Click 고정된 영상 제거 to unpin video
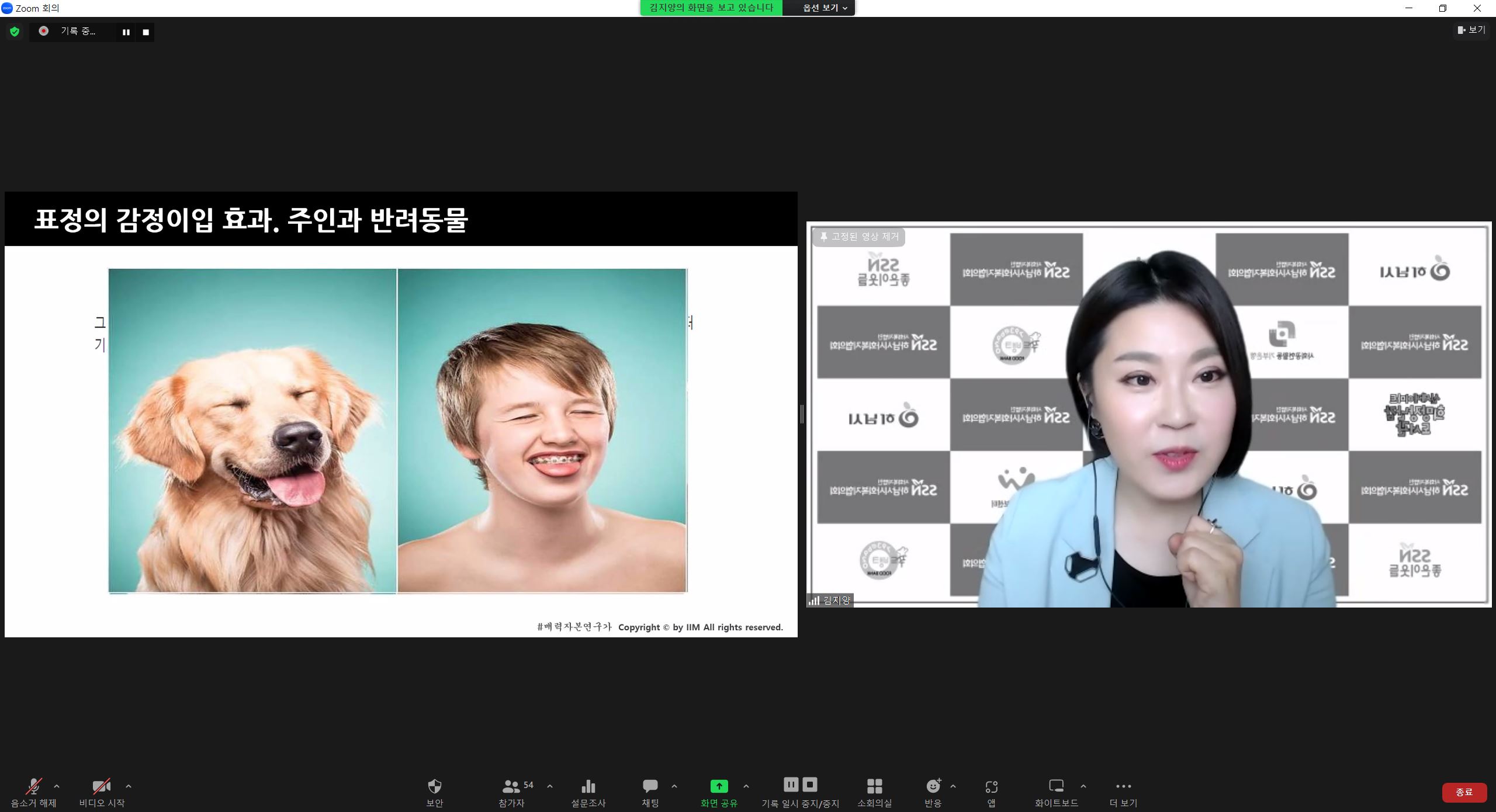 (859, 237)
